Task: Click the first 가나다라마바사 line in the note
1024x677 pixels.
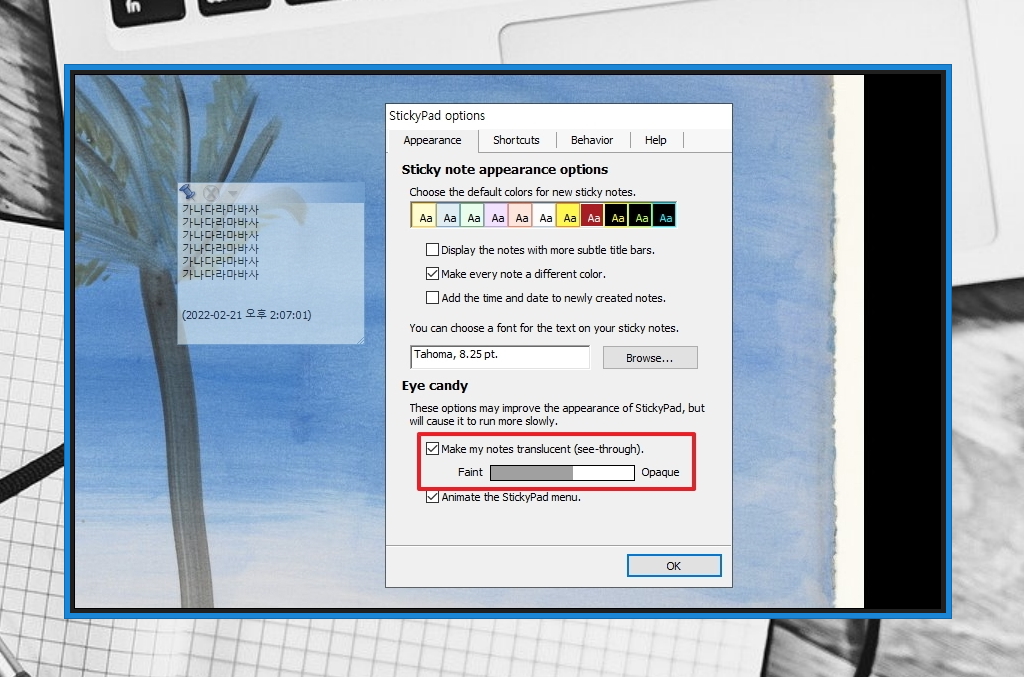Action: pyautogui.click(x=220, y=210)
